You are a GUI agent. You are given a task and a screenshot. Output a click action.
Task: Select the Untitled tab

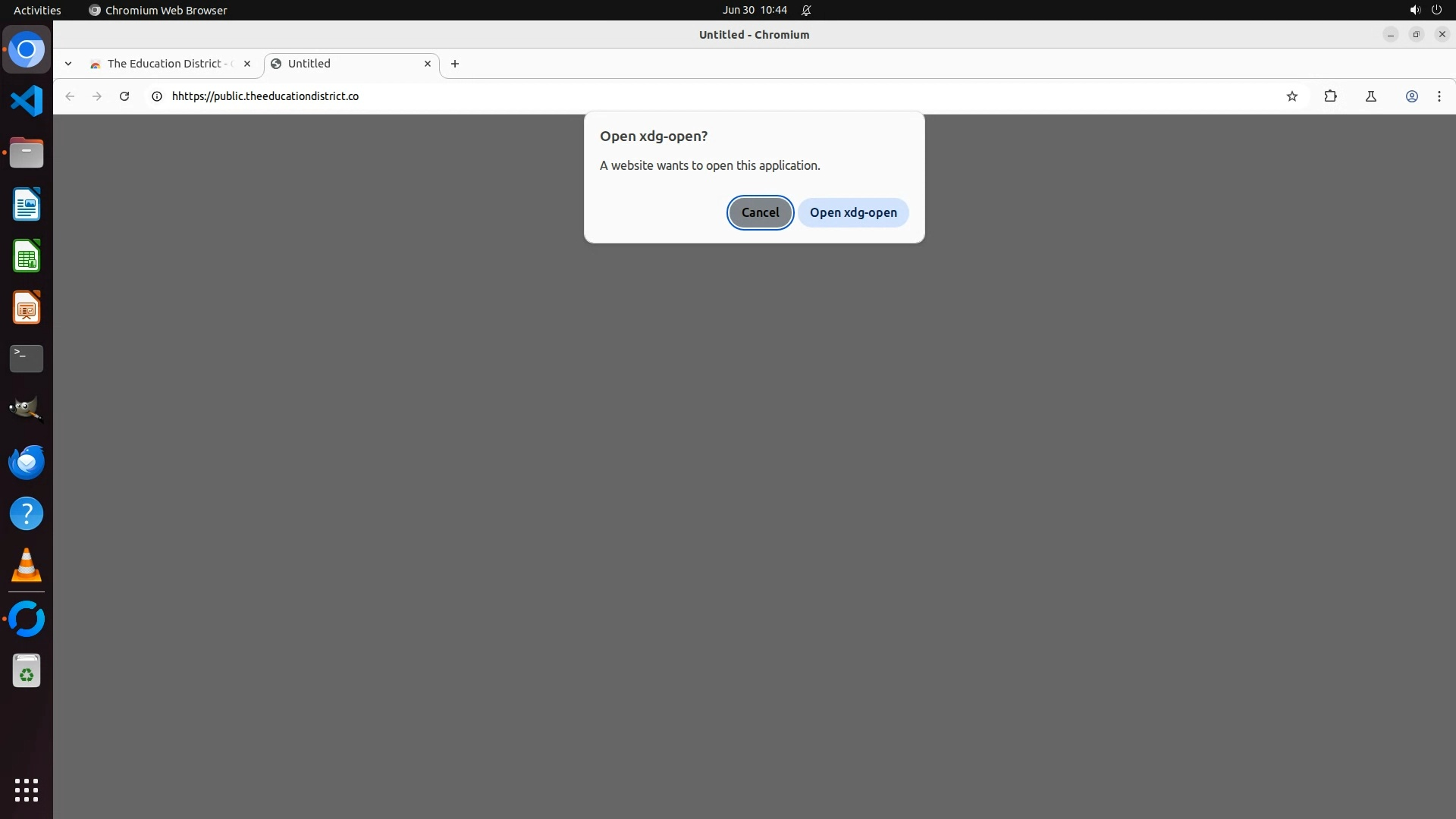pyautogui.click(x=341, y=64)
